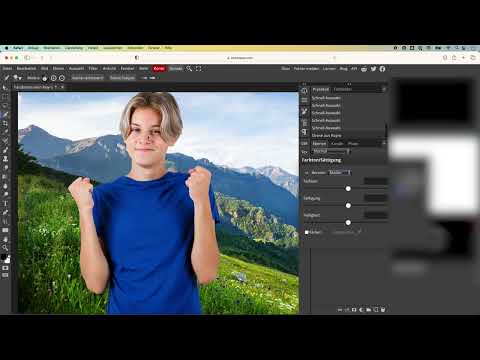Select the Brush tool
This screenshot has height=360, width=480.
(5, 150)
